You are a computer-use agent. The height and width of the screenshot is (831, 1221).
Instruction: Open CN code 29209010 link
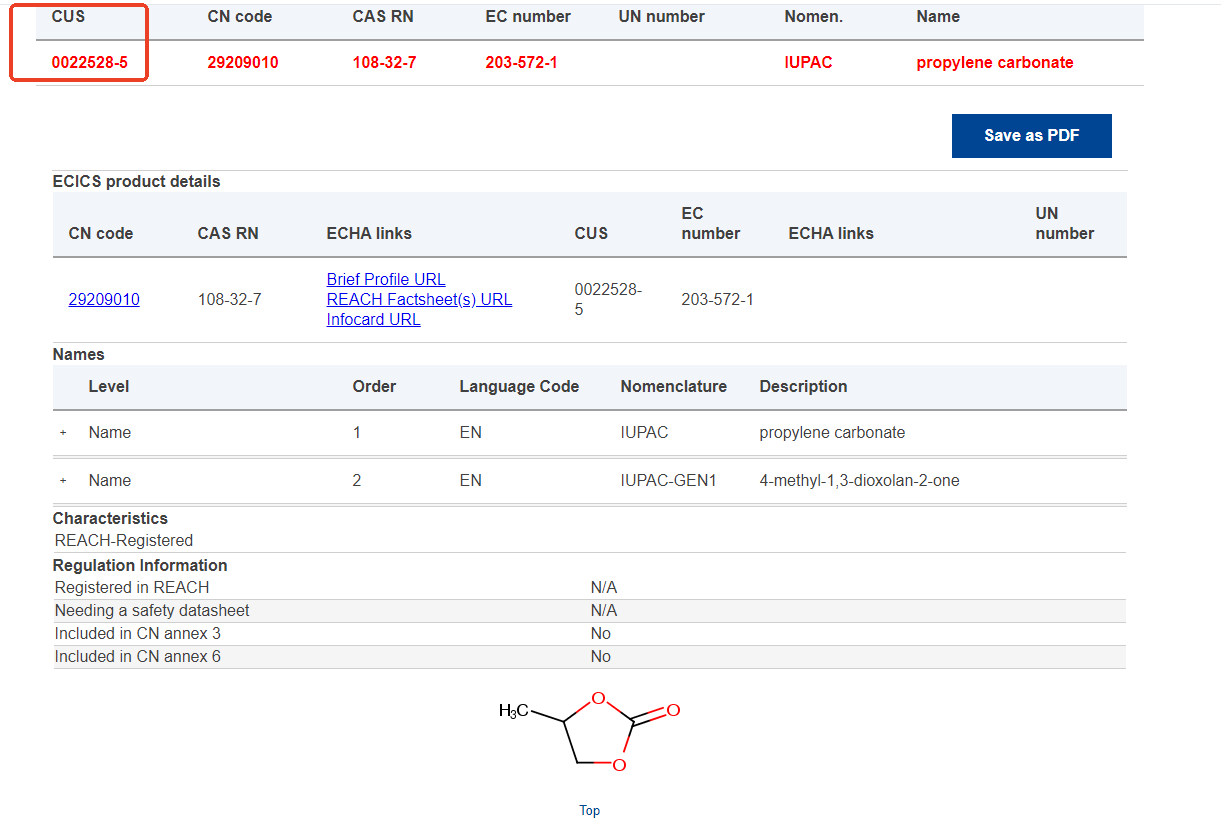[x=104, y=300]
